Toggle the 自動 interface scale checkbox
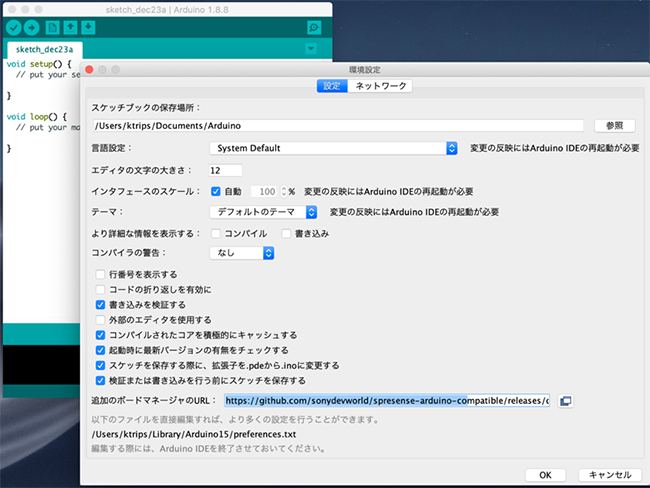This screenshot has height=488, width=650. (216, 192)
